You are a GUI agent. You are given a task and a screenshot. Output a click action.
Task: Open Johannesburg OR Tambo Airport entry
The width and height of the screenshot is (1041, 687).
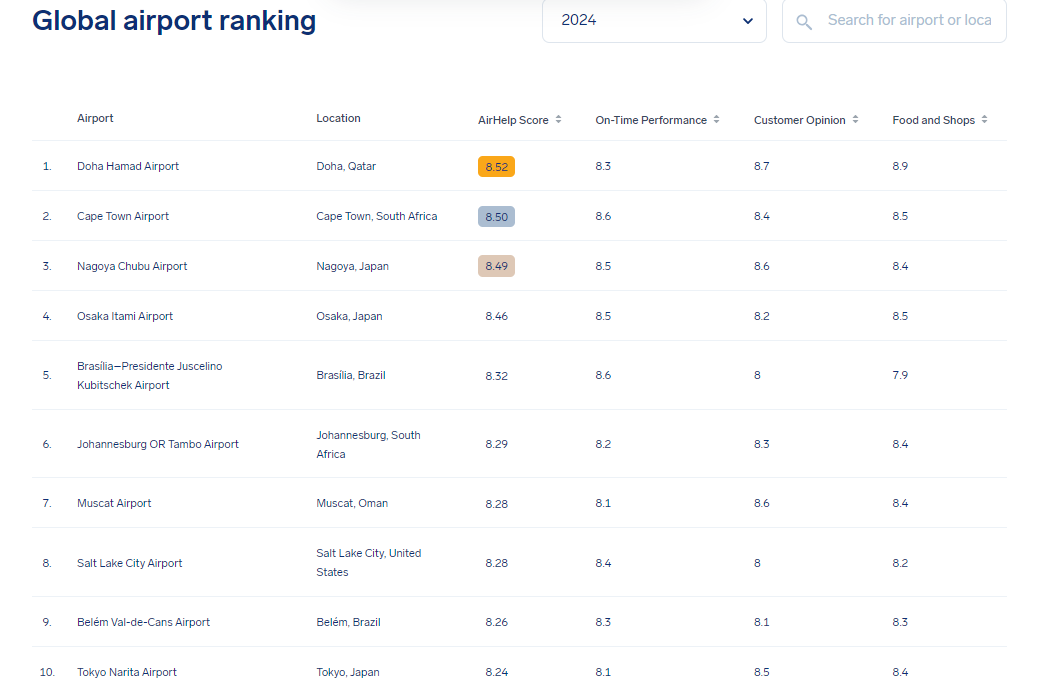coord(158,444)
